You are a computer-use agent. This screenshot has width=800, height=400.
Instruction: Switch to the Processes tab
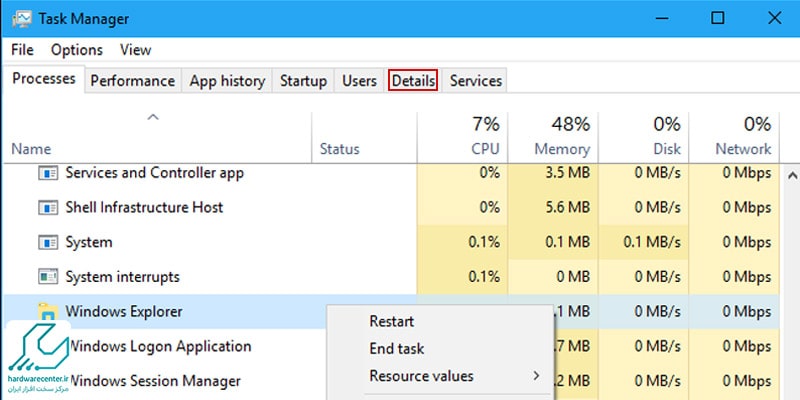44,79
